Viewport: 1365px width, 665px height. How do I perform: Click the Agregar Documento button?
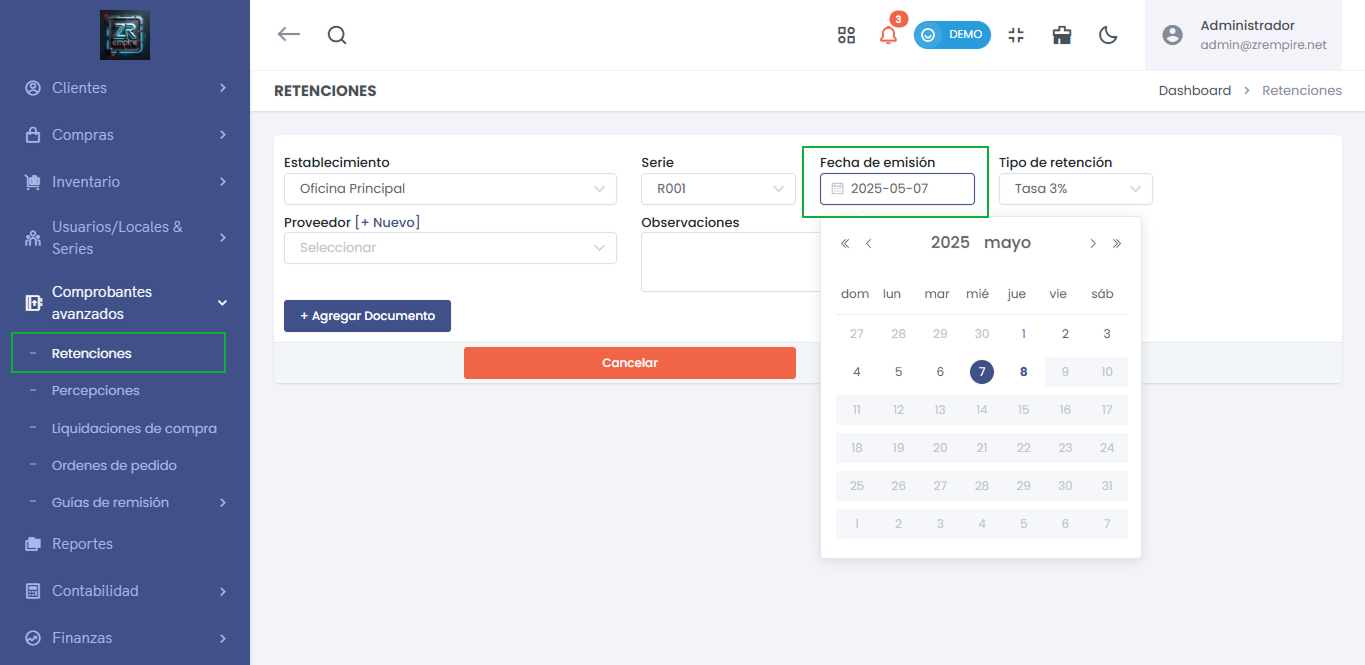367,315
